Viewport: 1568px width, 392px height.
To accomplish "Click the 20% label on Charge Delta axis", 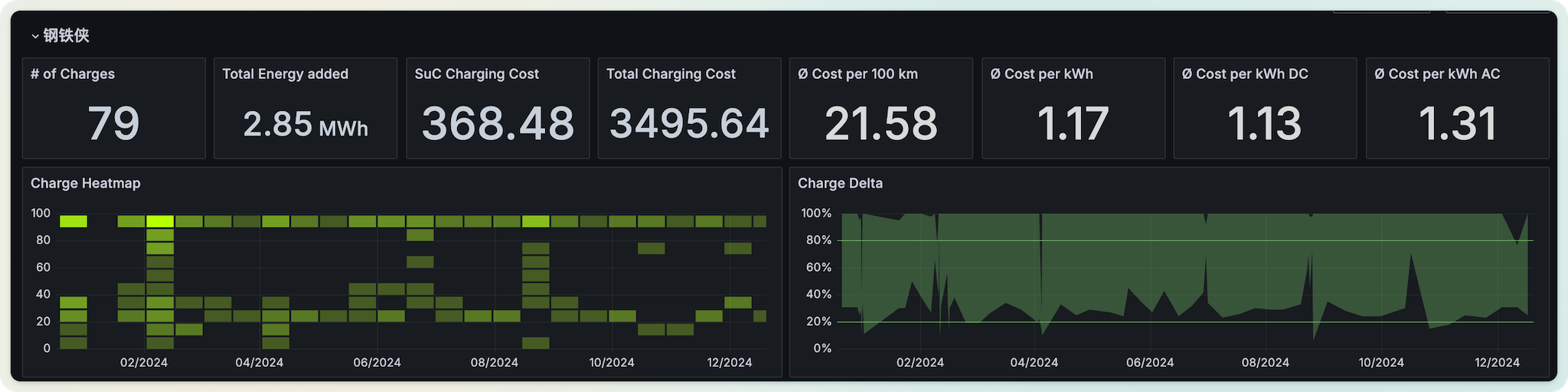I will click(x=818, y=322).
